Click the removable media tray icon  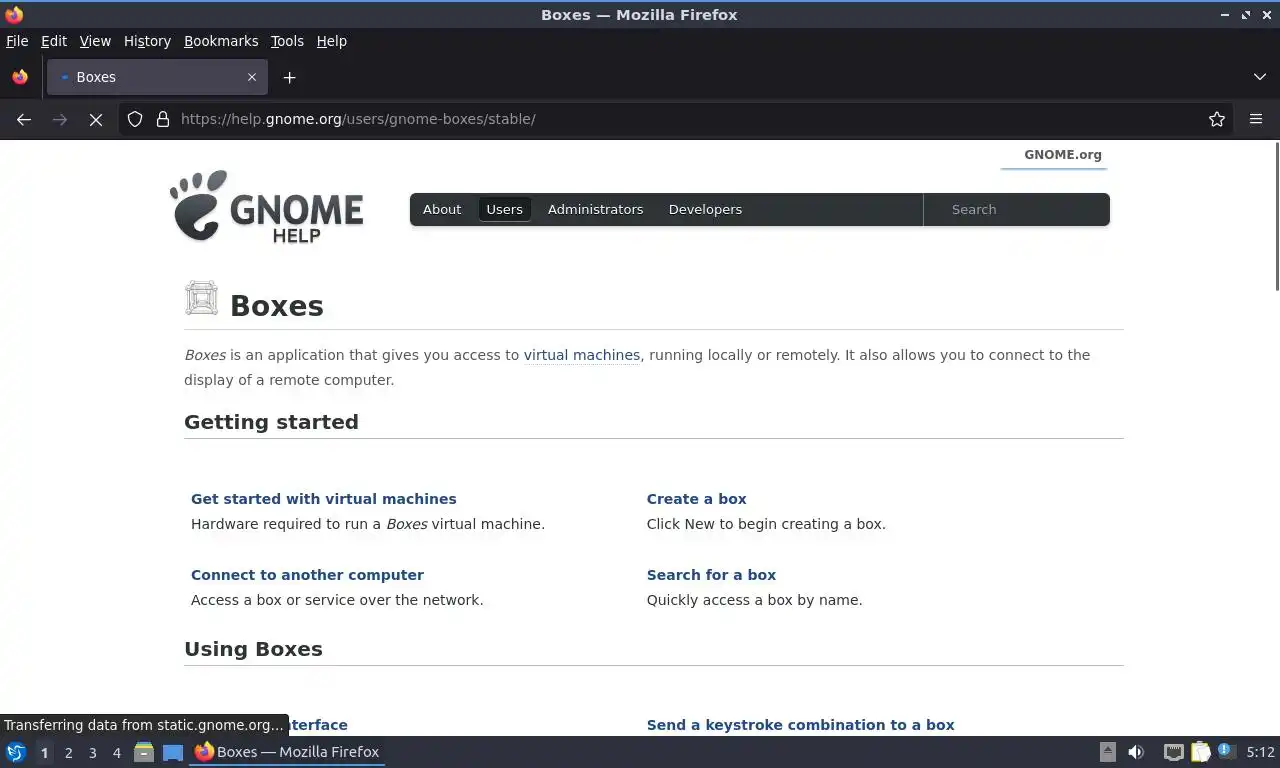(1108, 752)
